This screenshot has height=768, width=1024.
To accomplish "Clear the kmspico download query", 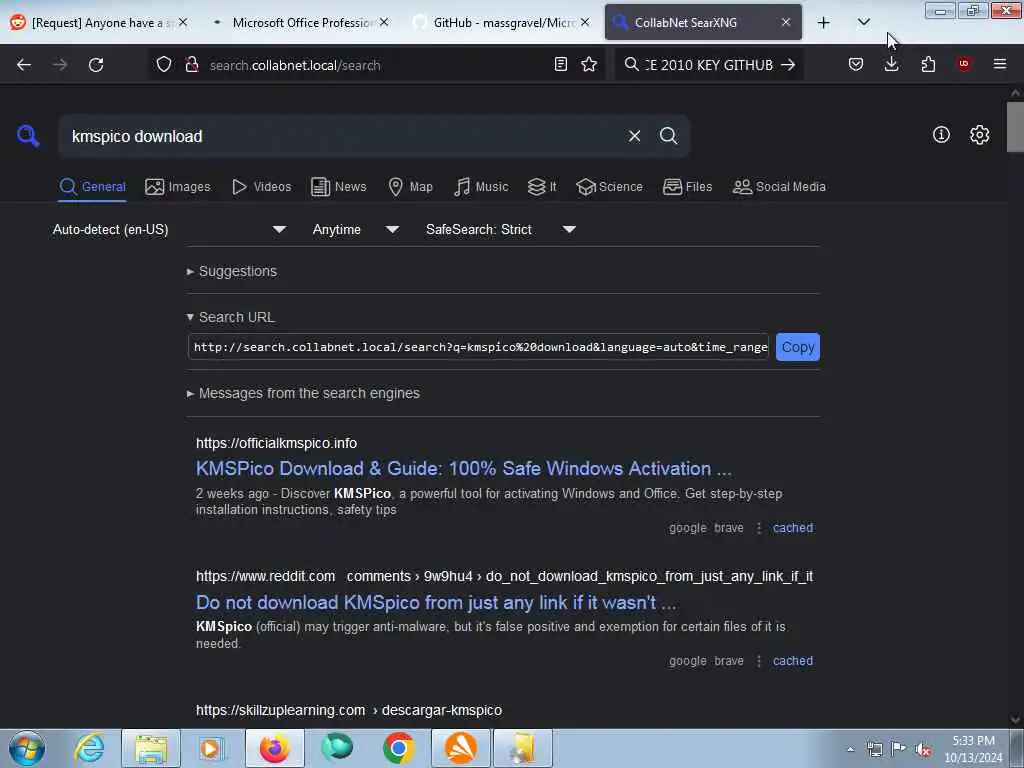I will (634, 136).
